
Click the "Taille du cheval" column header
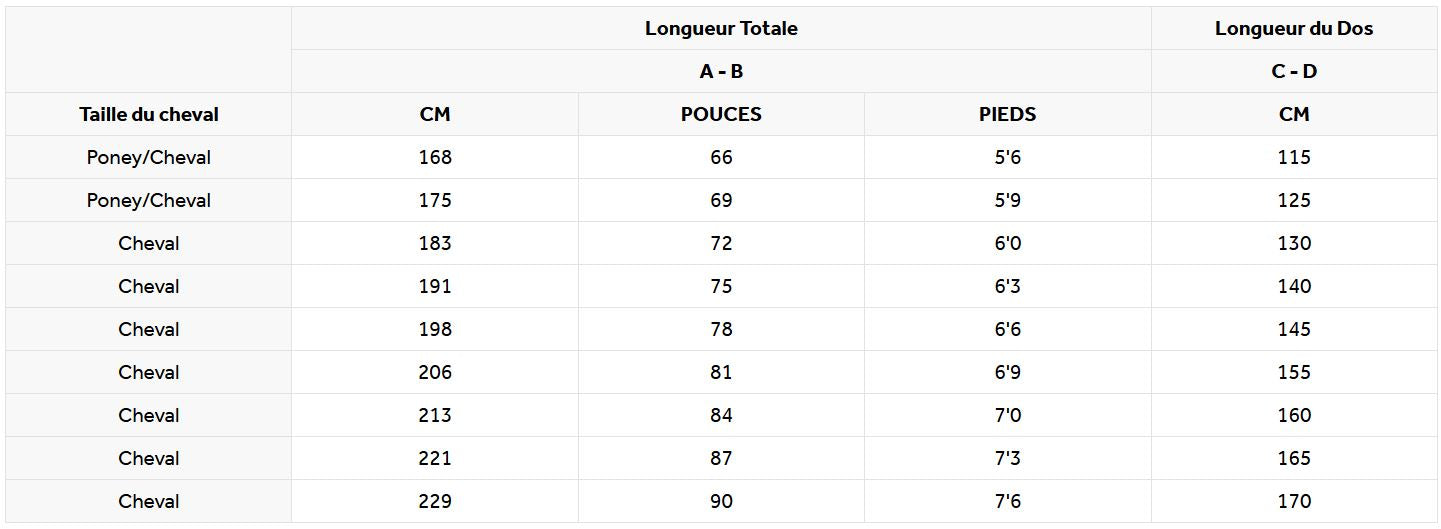point(149,114)
